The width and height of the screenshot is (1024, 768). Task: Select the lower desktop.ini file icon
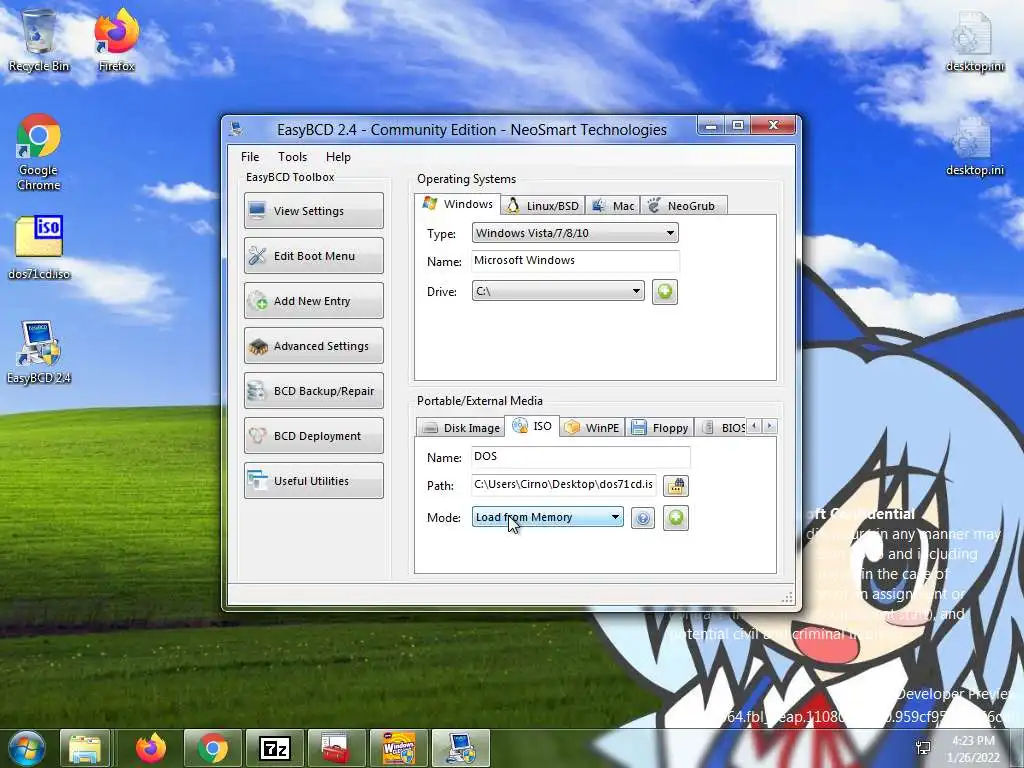pyautogui.click(x=974, y=146)
